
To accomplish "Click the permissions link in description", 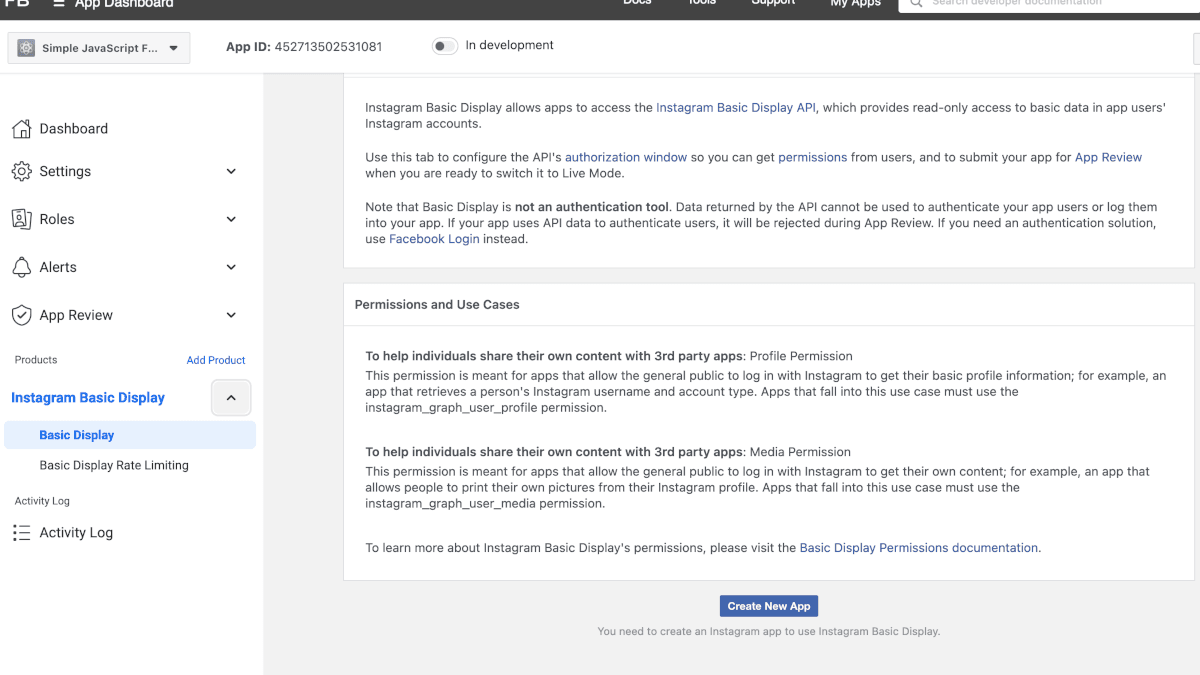I will click(x=812, y=158).
